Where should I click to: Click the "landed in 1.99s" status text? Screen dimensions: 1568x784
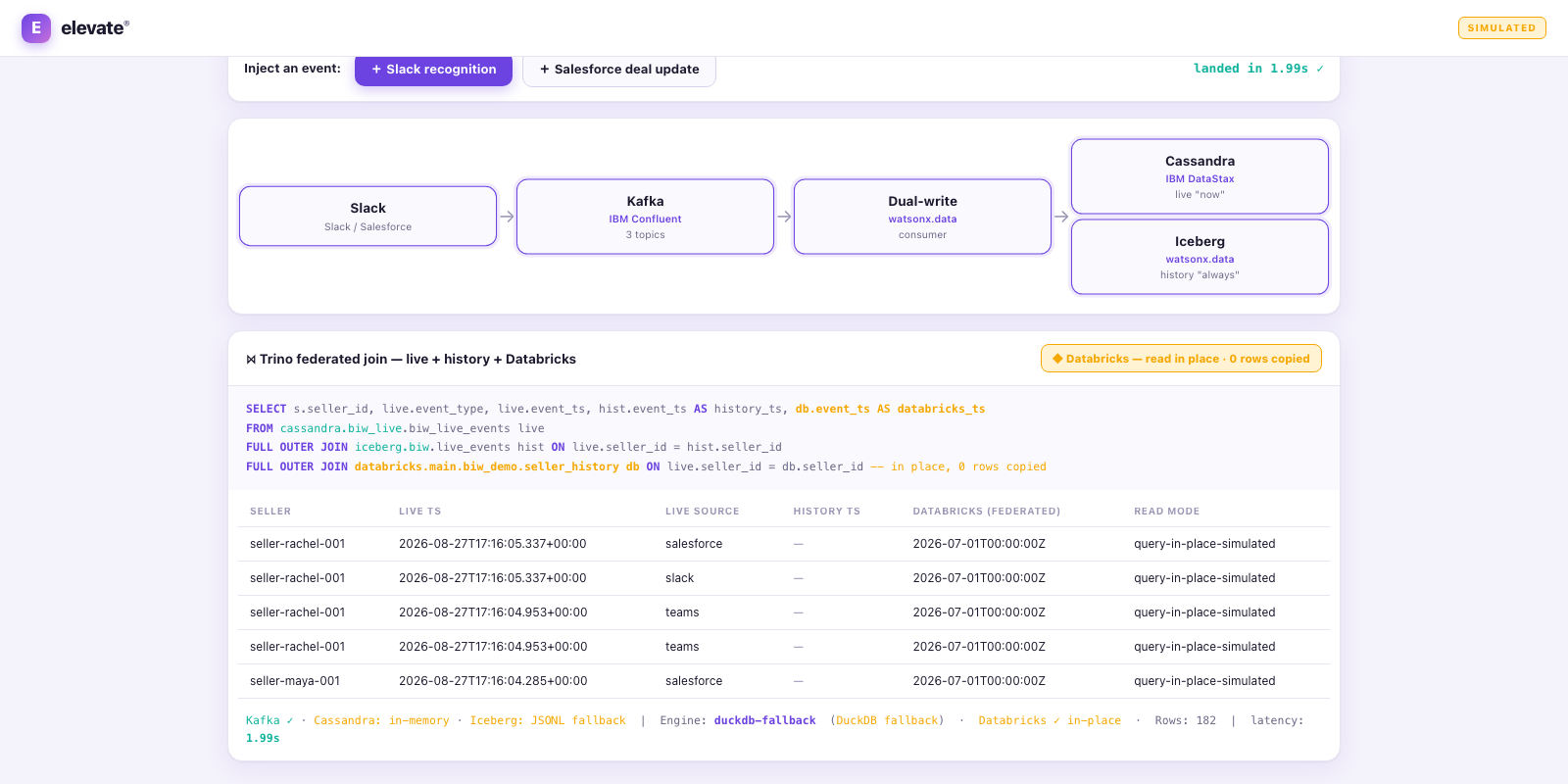pyautogui.click(x=1258, y=69)
